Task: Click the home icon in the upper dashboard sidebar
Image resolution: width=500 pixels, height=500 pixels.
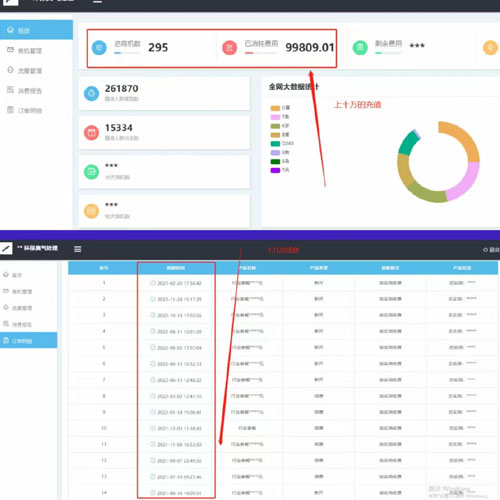Action: click(10, 30)
